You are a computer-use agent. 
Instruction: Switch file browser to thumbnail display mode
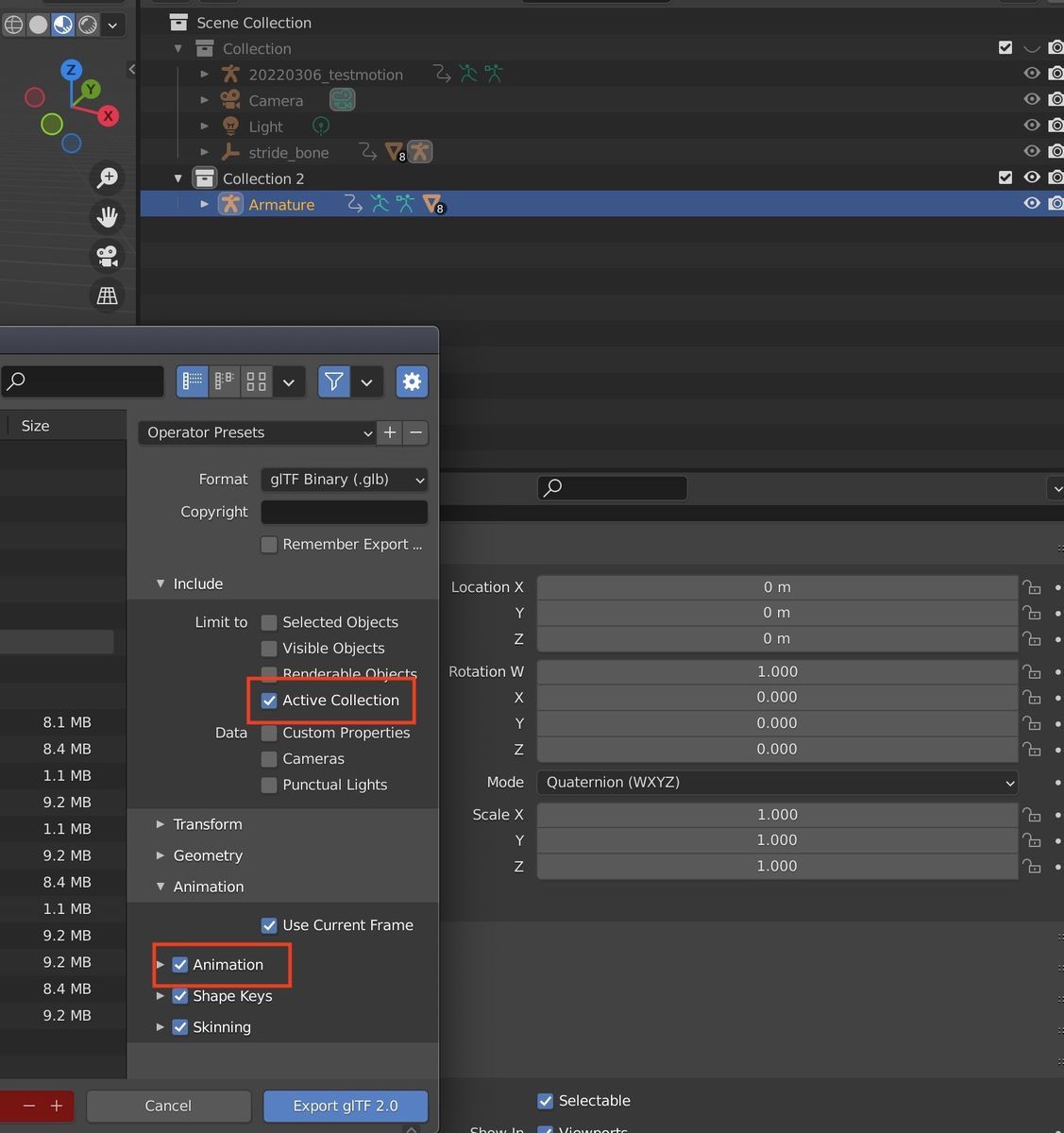[255, 381]
